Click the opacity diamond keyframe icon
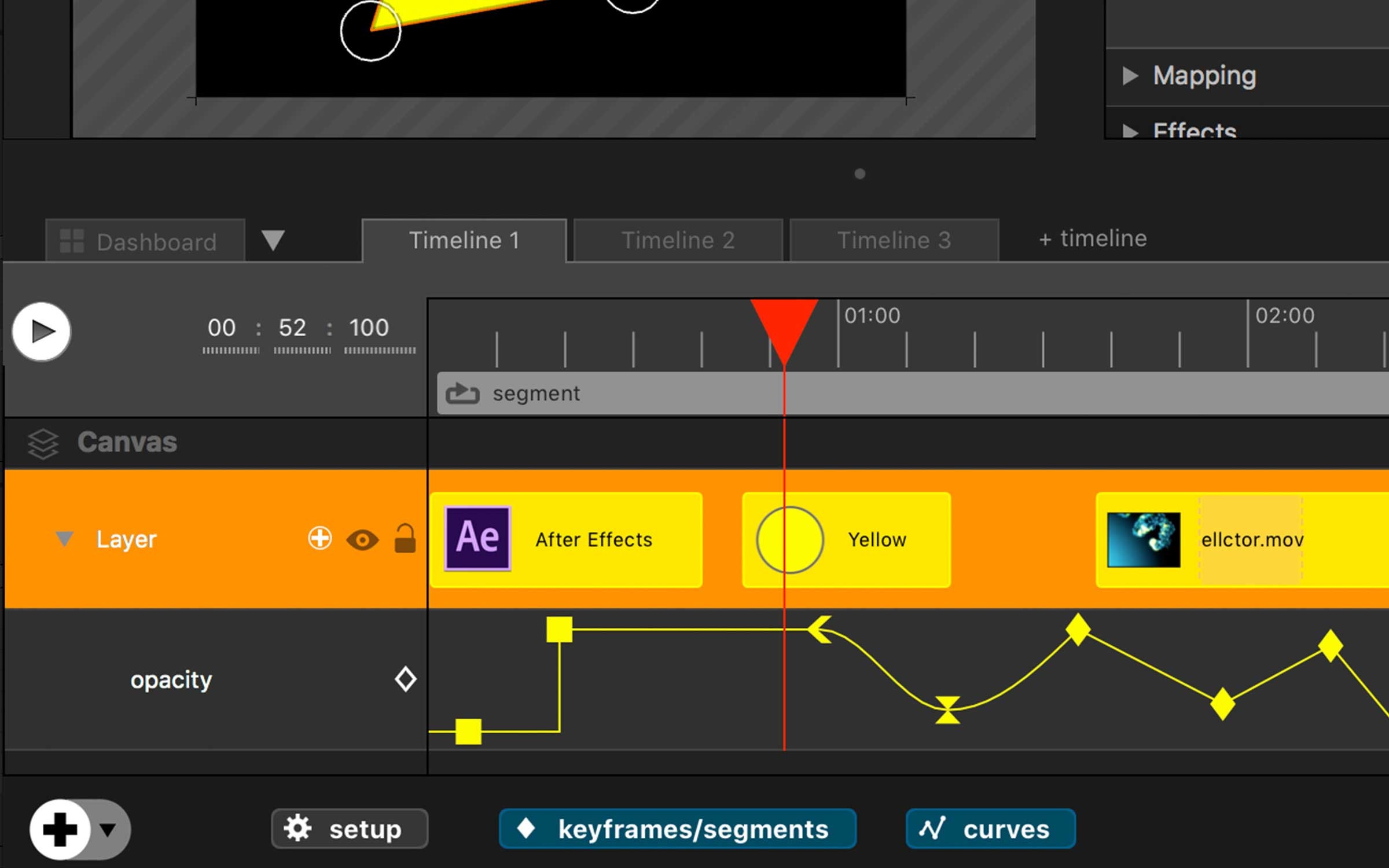Screen dimensions: 1389x868 point(404,679)
